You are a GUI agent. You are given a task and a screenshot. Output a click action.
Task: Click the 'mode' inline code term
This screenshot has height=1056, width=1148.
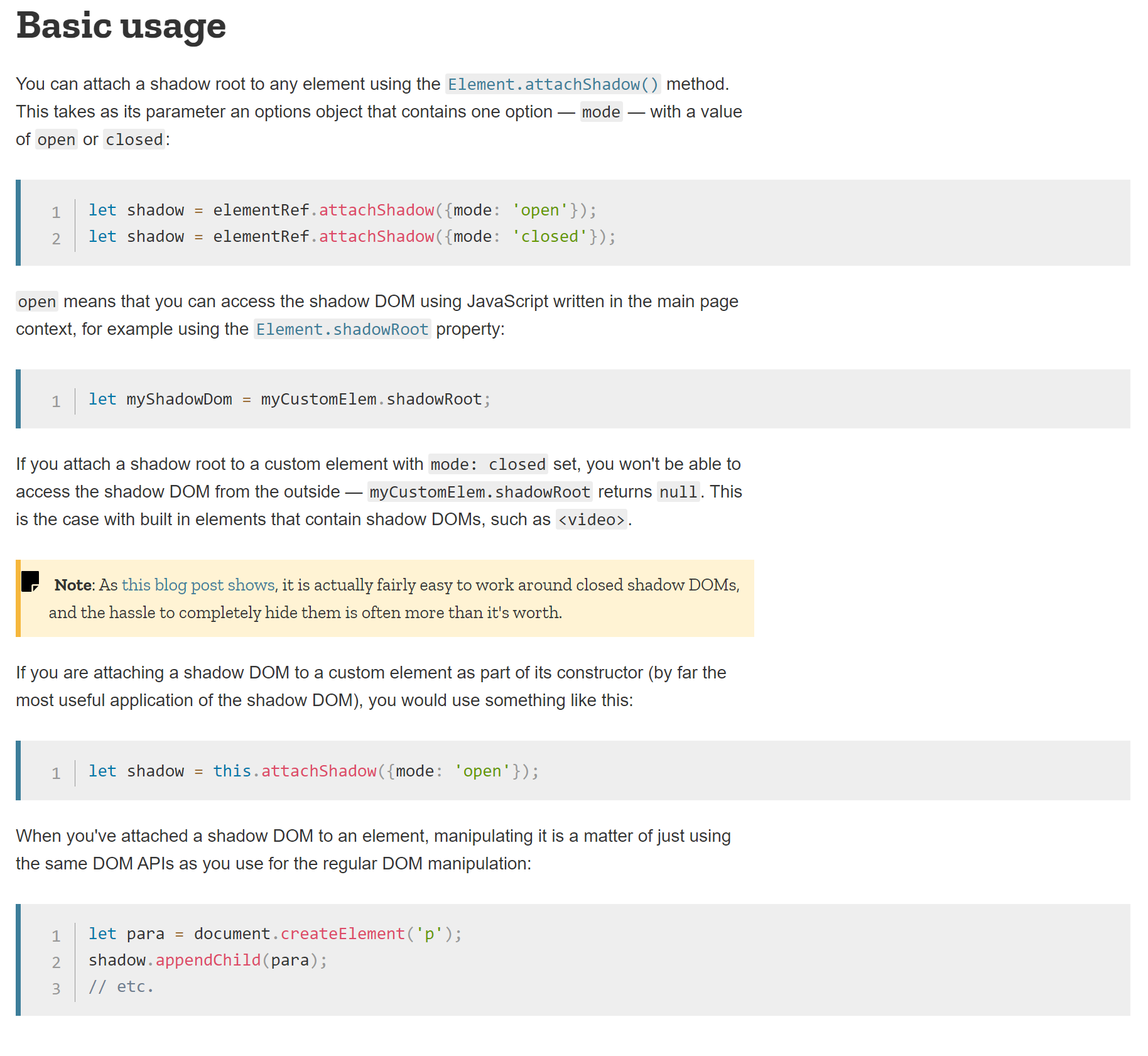coord(600,112)
